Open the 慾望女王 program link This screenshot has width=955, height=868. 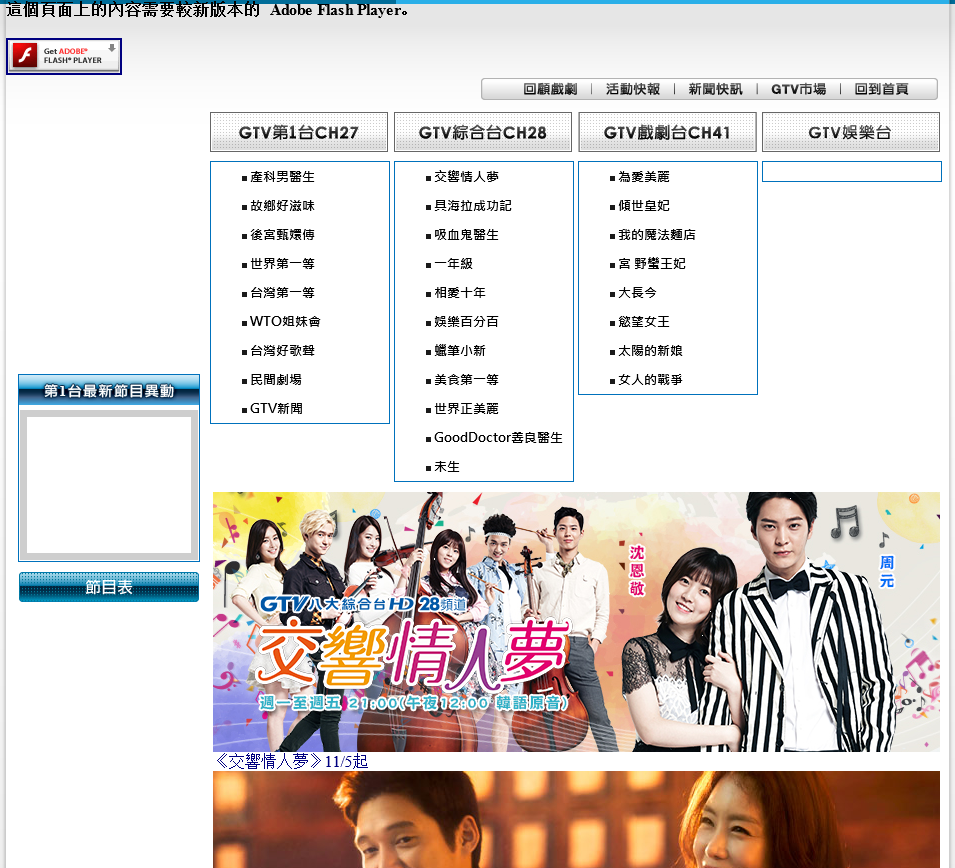click(644, 322)
